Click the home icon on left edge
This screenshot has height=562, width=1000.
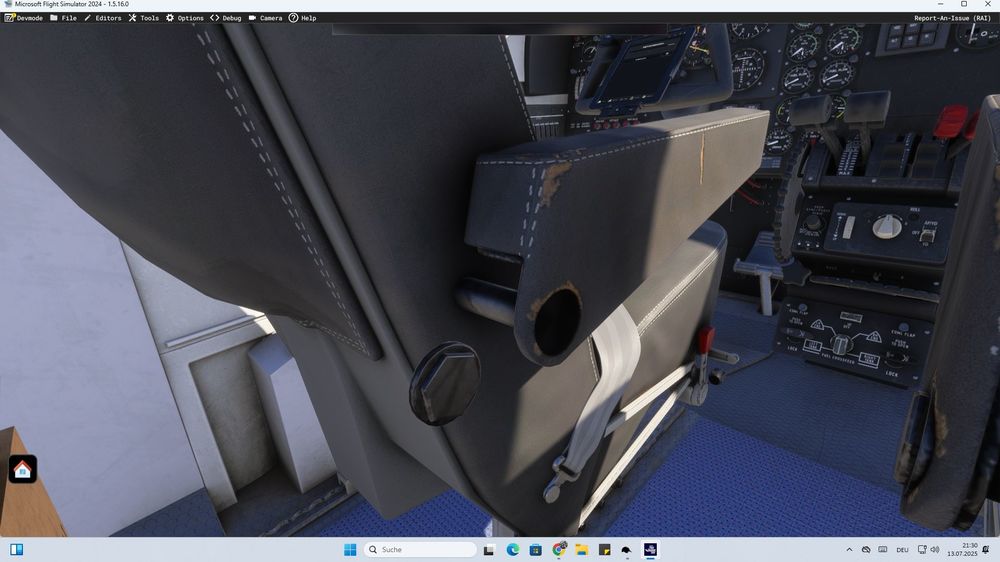pyautogui.click(x=22, y=469)
